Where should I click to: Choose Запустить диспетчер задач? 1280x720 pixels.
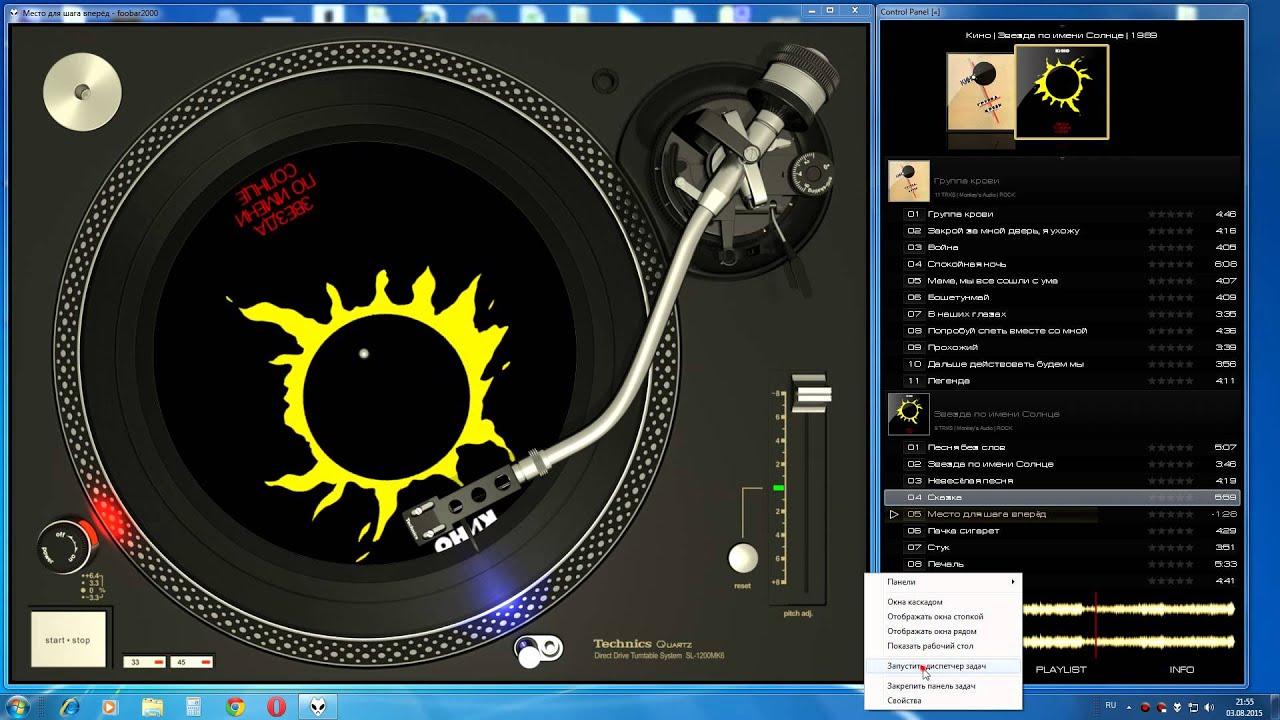click(x=944, y=666)
